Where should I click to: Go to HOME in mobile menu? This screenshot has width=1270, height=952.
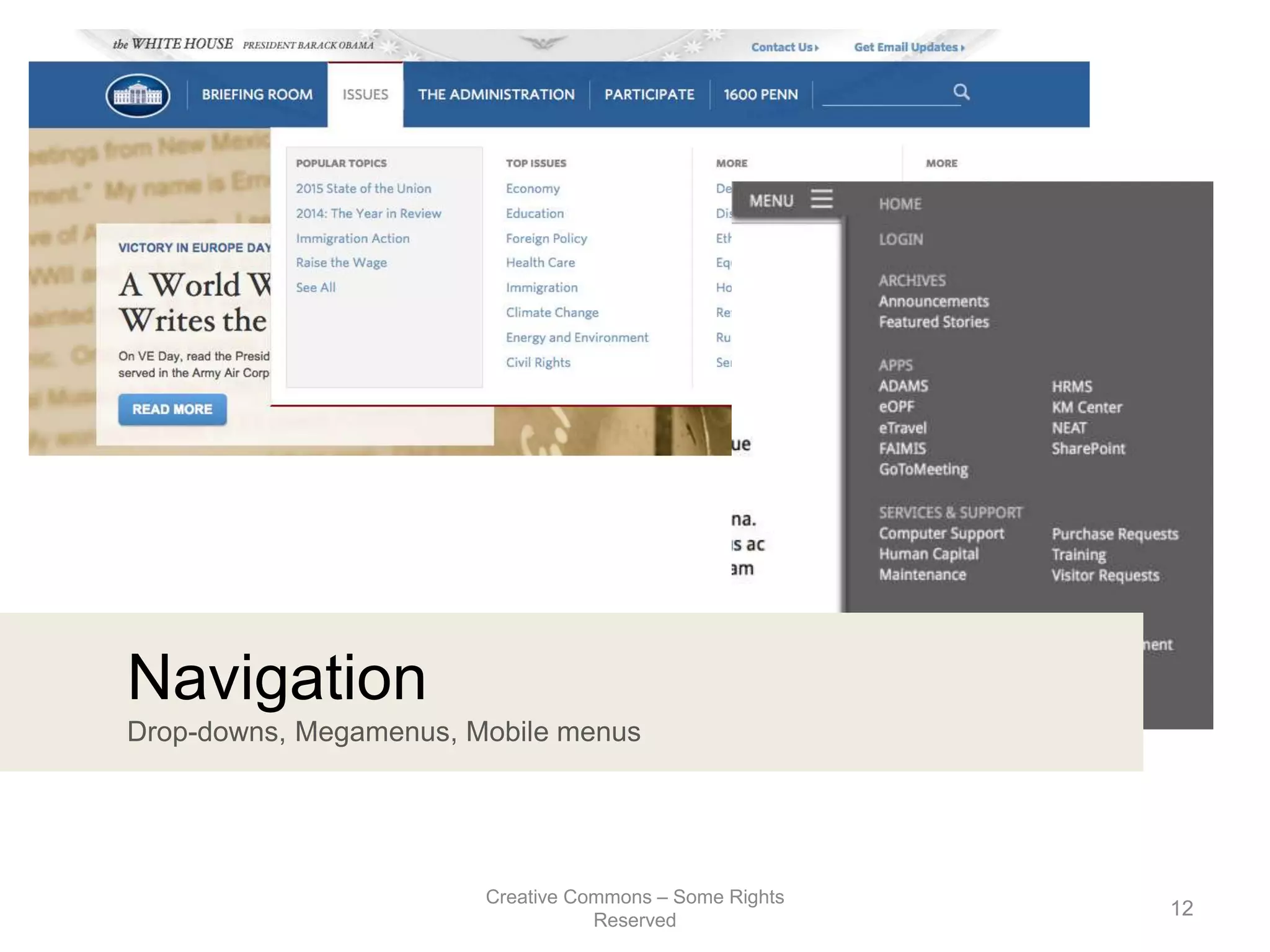tap(900, 204)
